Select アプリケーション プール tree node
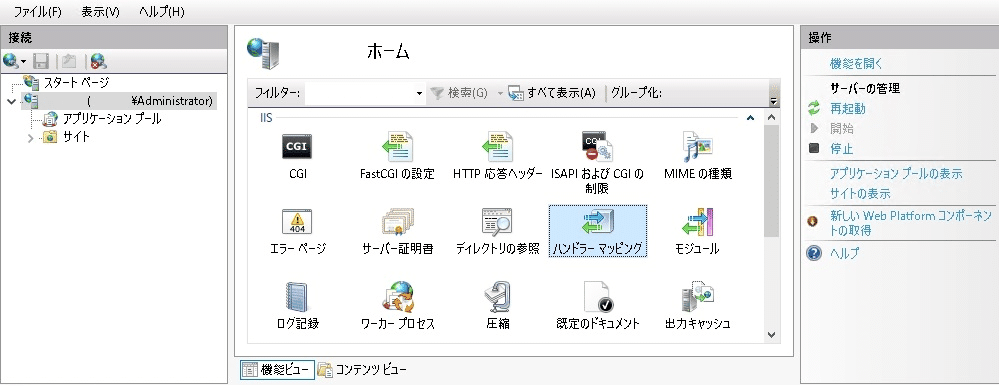 pyautogui.click(x=112, y=118)
